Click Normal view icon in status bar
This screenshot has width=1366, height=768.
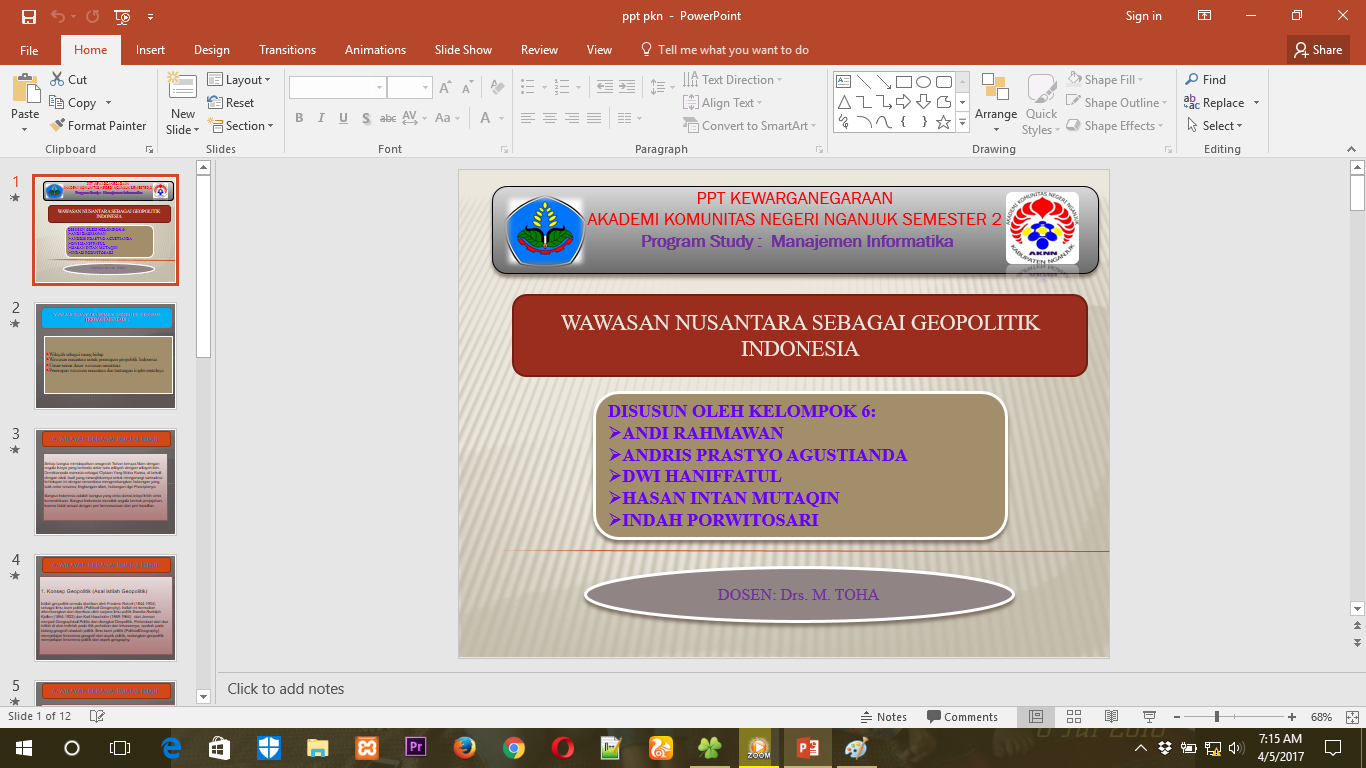coord(1036,716)
